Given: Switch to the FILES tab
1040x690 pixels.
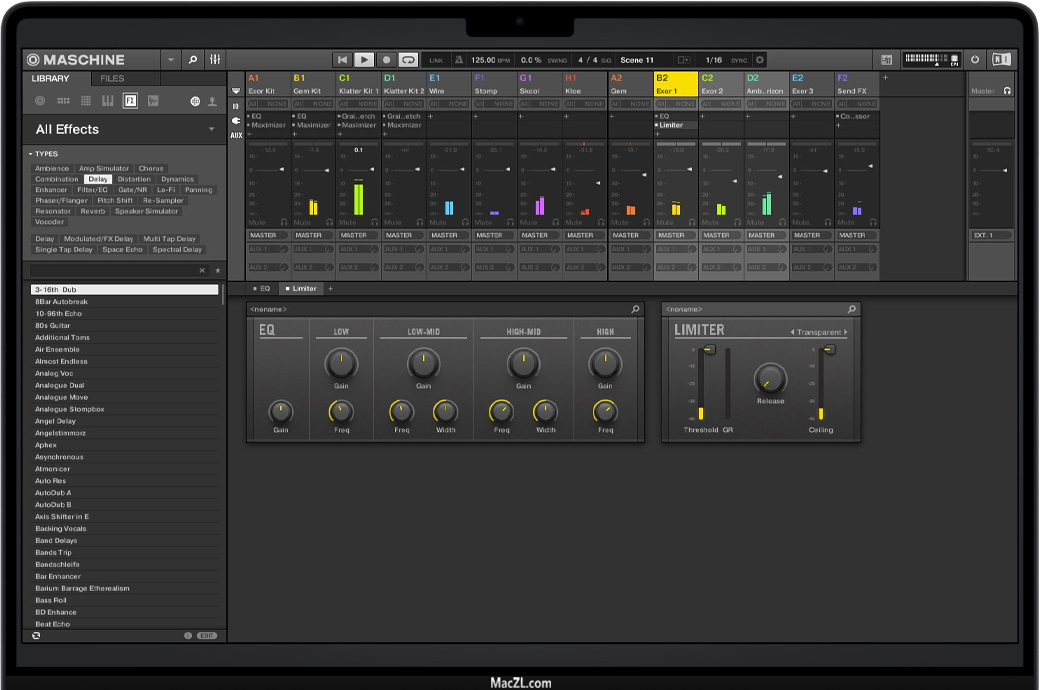Looking at the screenshot, I should 112,79.
